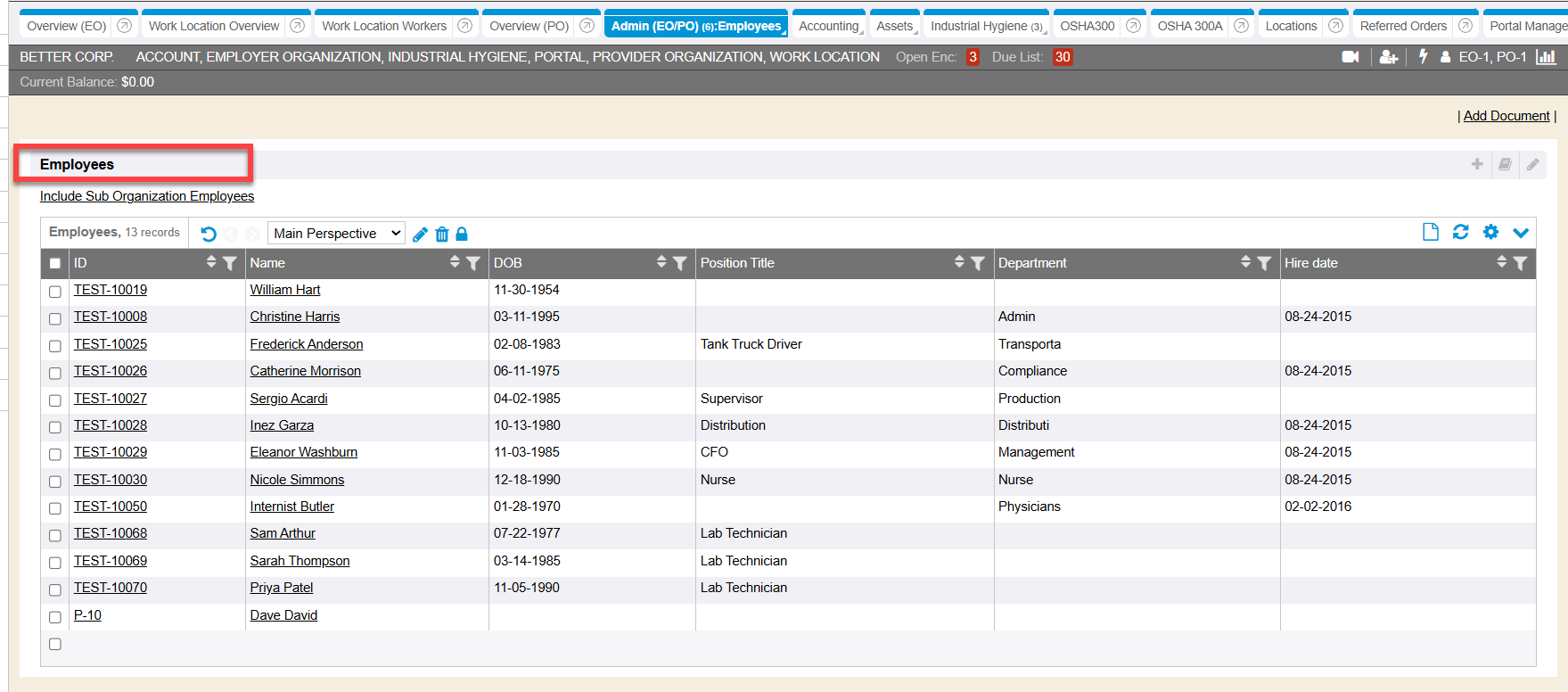1568x692 pixels.
Task: Click the blue gear settings icon above grid
Action: pos(1490,233)
